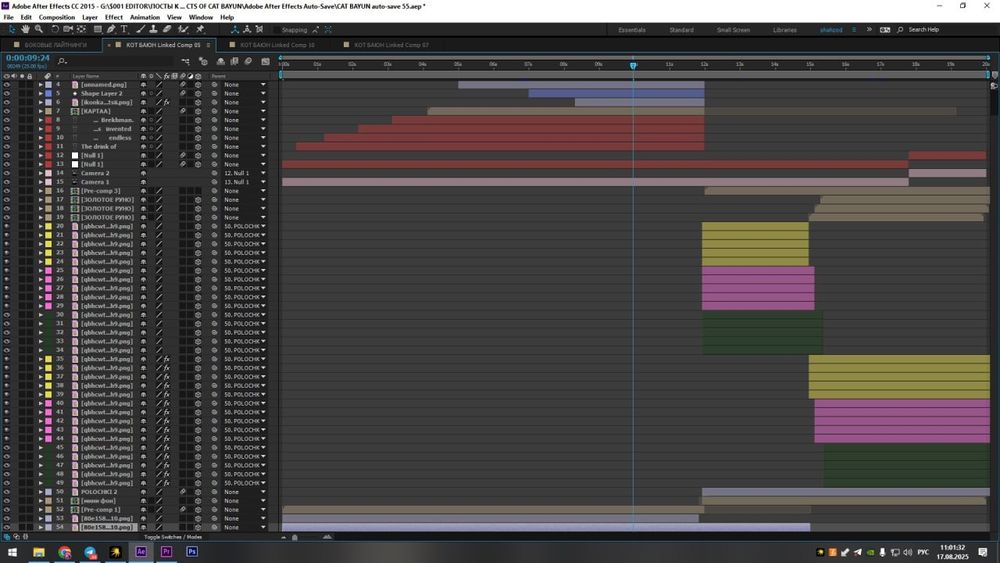Switch to Standard workspace
Image resolution: width=1000 pixels, height=563 pixels.
(x=681, y=30)
